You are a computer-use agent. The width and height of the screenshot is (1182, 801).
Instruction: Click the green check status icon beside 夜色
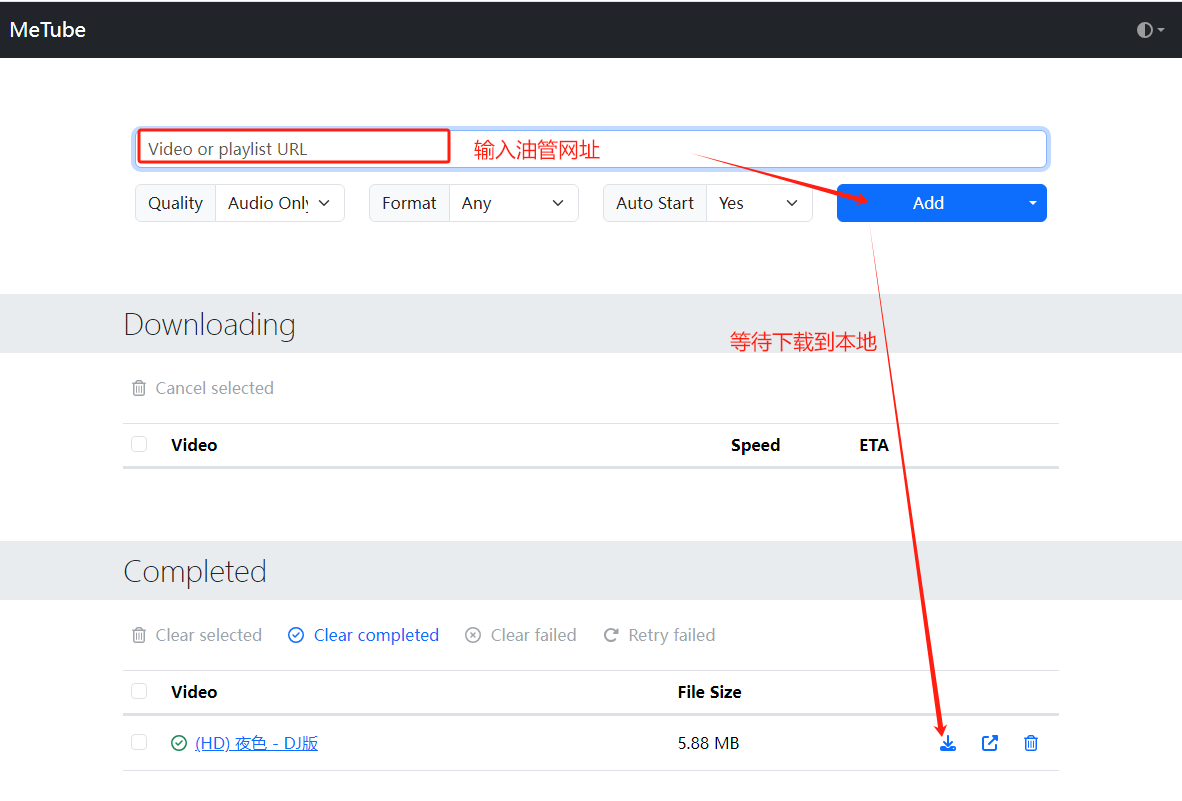point(179,743)
